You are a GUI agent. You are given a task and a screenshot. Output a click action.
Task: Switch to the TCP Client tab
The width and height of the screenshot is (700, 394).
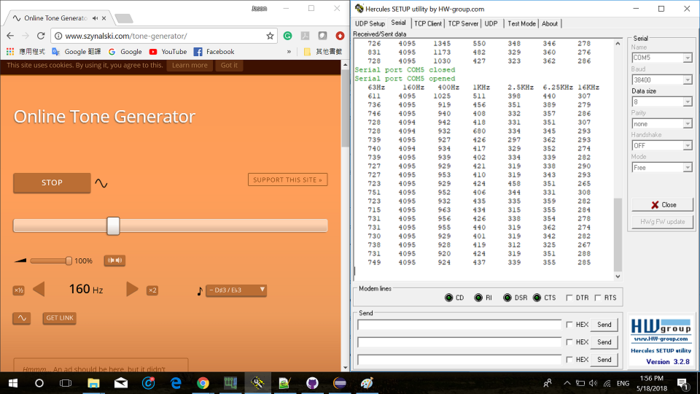tap(428, 24)
